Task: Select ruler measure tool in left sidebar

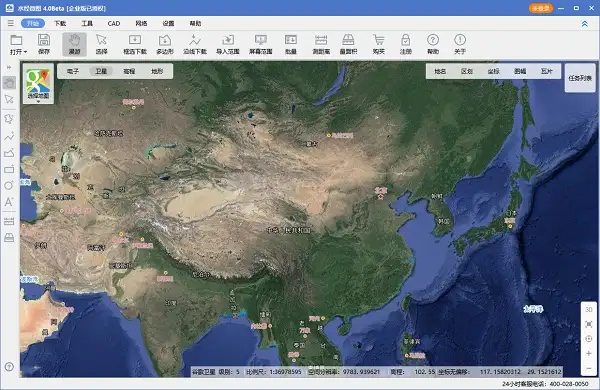Action: 9,221
